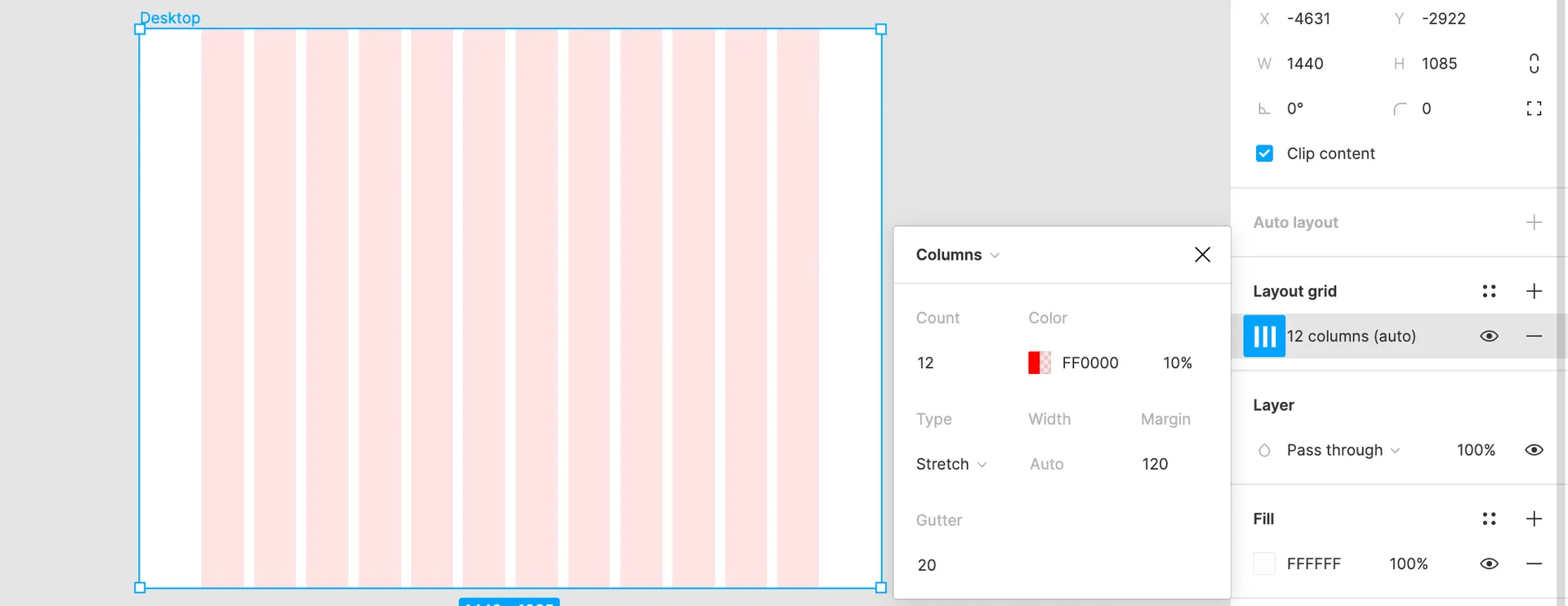Image resolution: width=1568 pixels, height=606 pixels.
Task: Edit the grid color opacity 10%
Action: (x=1178, y=363)
